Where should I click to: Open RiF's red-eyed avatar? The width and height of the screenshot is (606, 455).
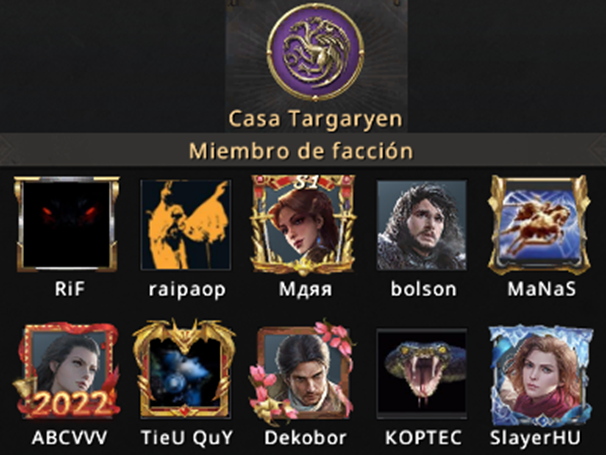point(66,224)
